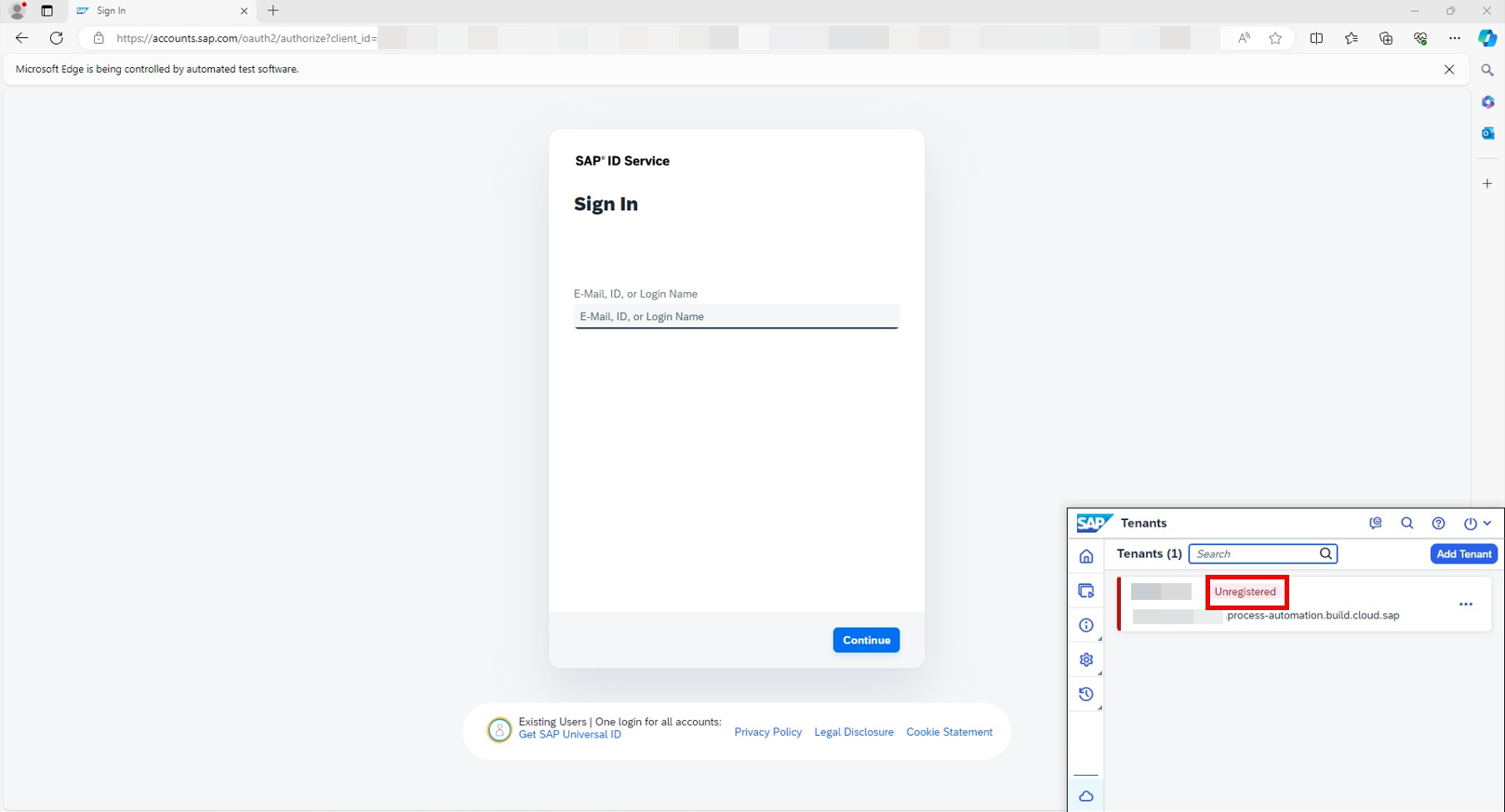This screenshot has width=1505, height=812.
Task: Open the tenant row three-dots menu
Action: [1466, 605]
